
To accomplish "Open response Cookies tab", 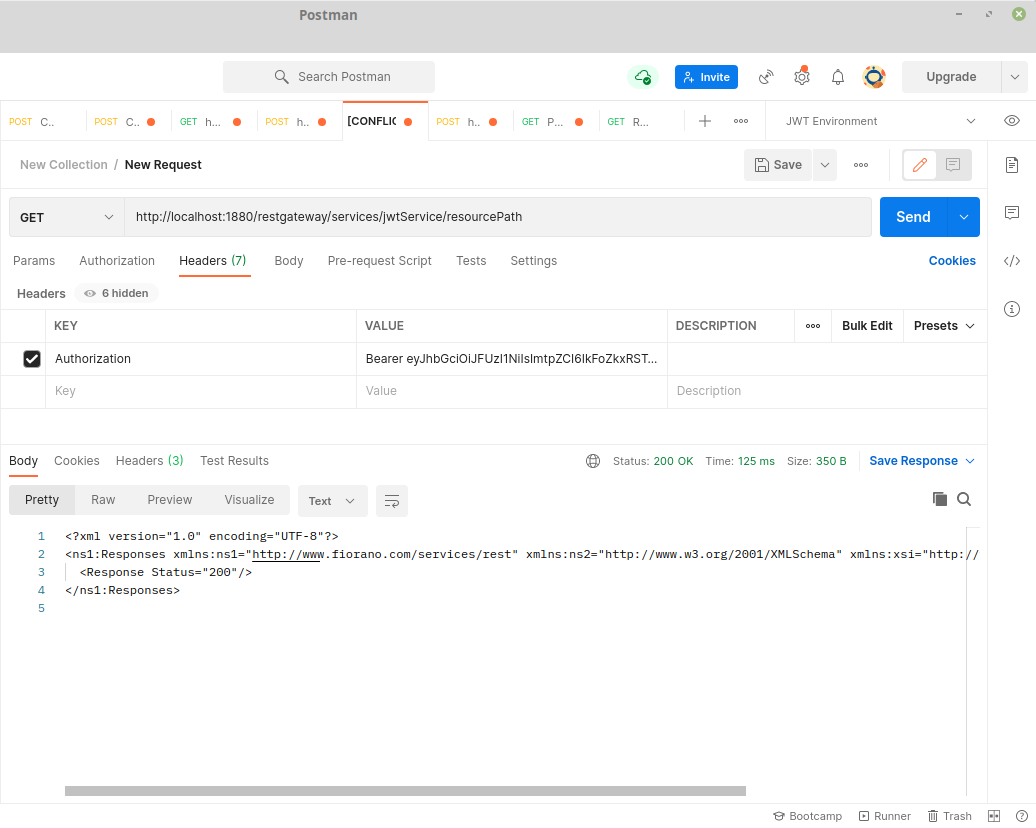I will pos(77,461).
